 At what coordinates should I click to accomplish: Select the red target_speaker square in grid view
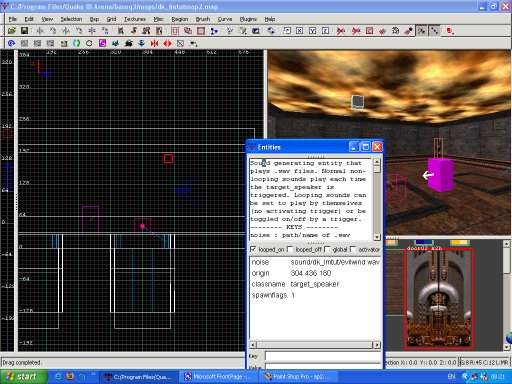coord(168,159)
